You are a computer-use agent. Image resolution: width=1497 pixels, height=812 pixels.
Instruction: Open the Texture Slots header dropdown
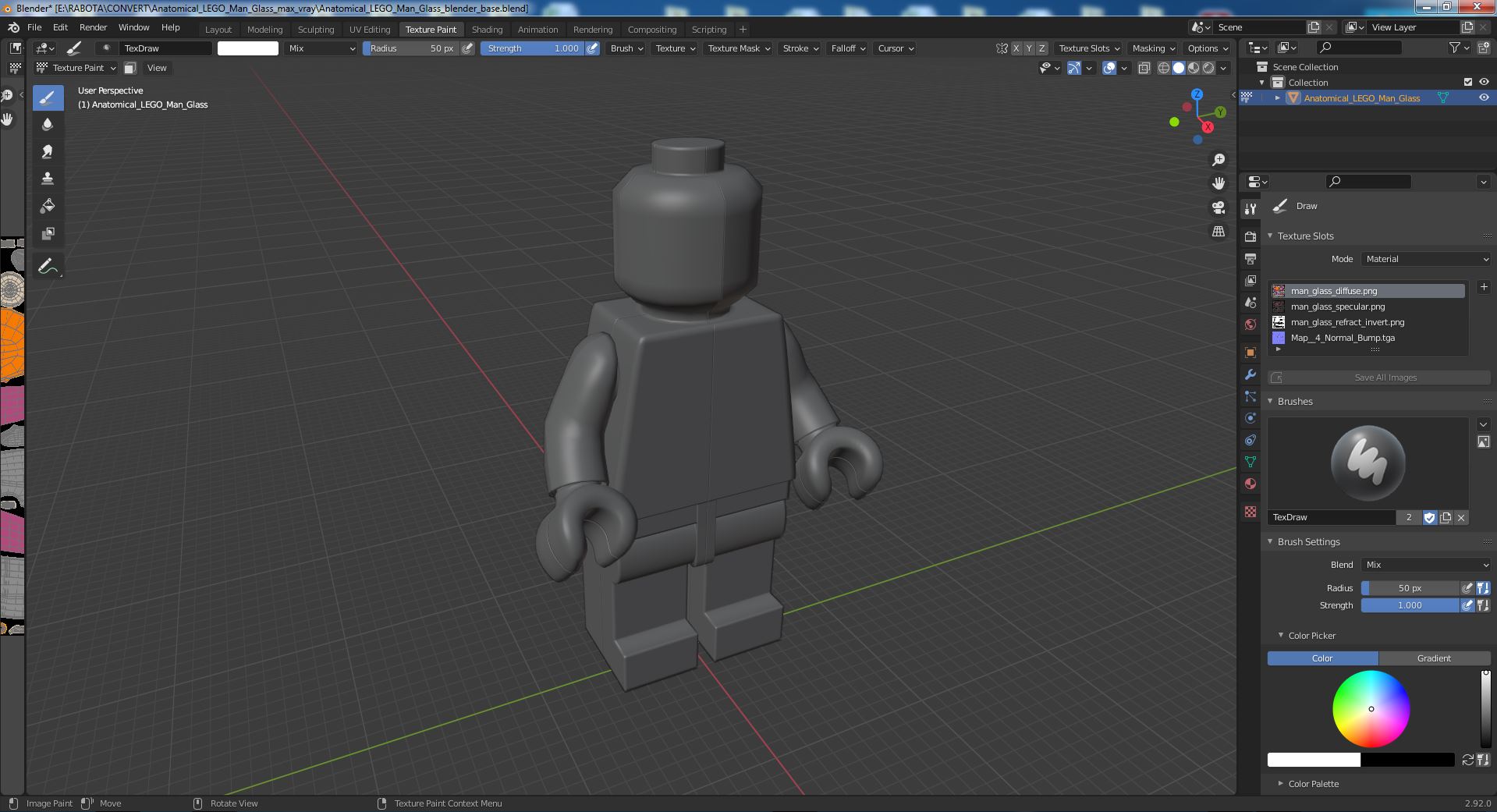1089,48
